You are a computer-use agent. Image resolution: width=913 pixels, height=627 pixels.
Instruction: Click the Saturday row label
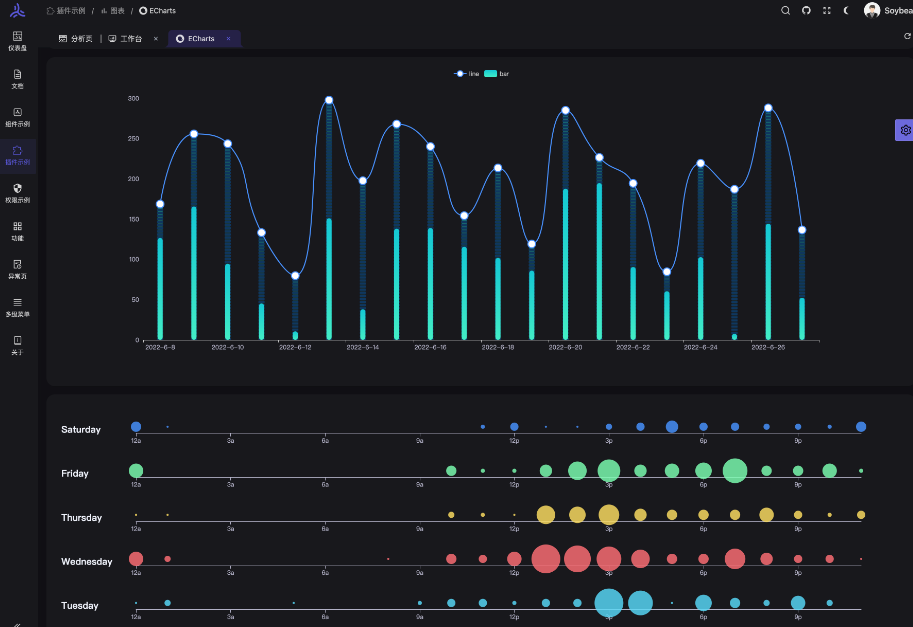click(81, 430)
